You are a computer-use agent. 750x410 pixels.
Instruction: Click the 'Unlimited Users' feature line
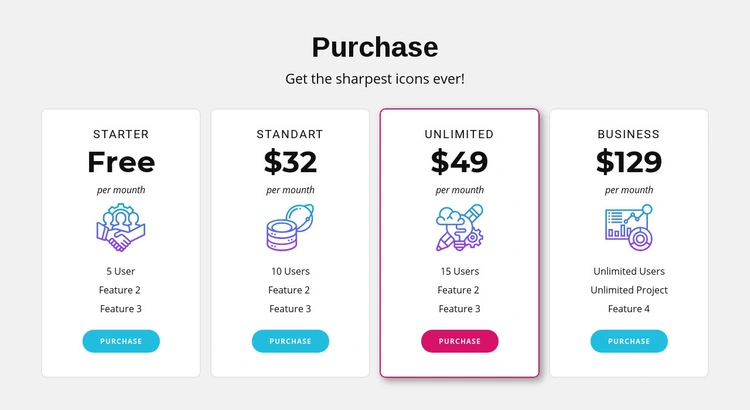click(x=629, y=271)
